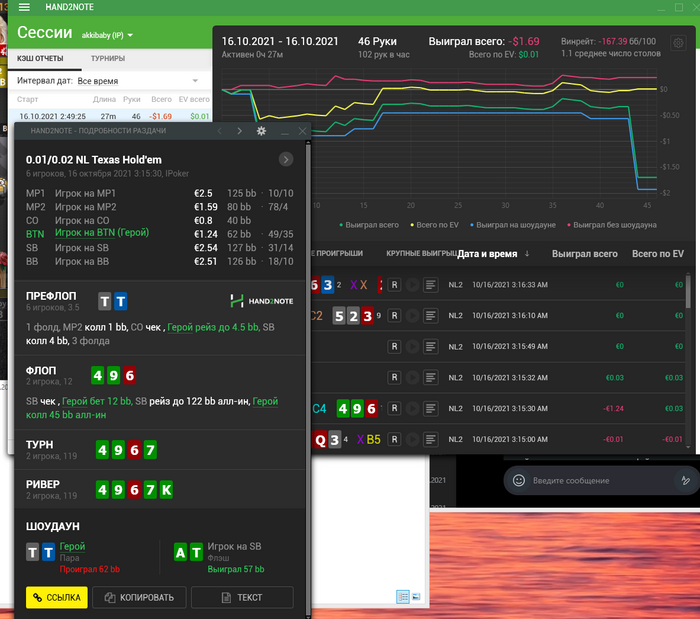The height and width of the screenshot is (619, 700).
Task: Play the 3:16:33 AM hand
Action: tap(412, 285)
